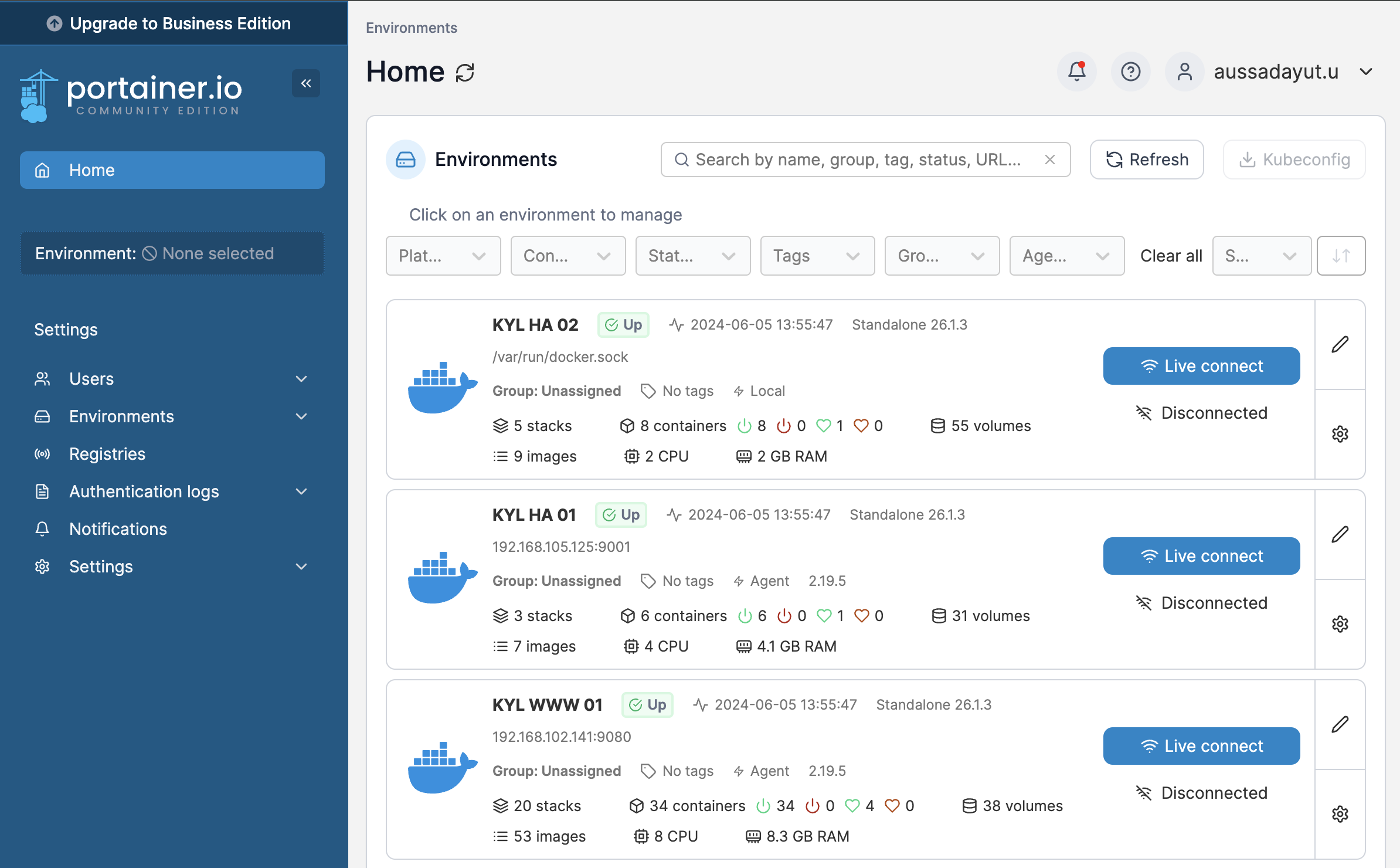Toggle the sort order arrows button
Viewport: 1400px width, 868px height.
point(1341,256)
